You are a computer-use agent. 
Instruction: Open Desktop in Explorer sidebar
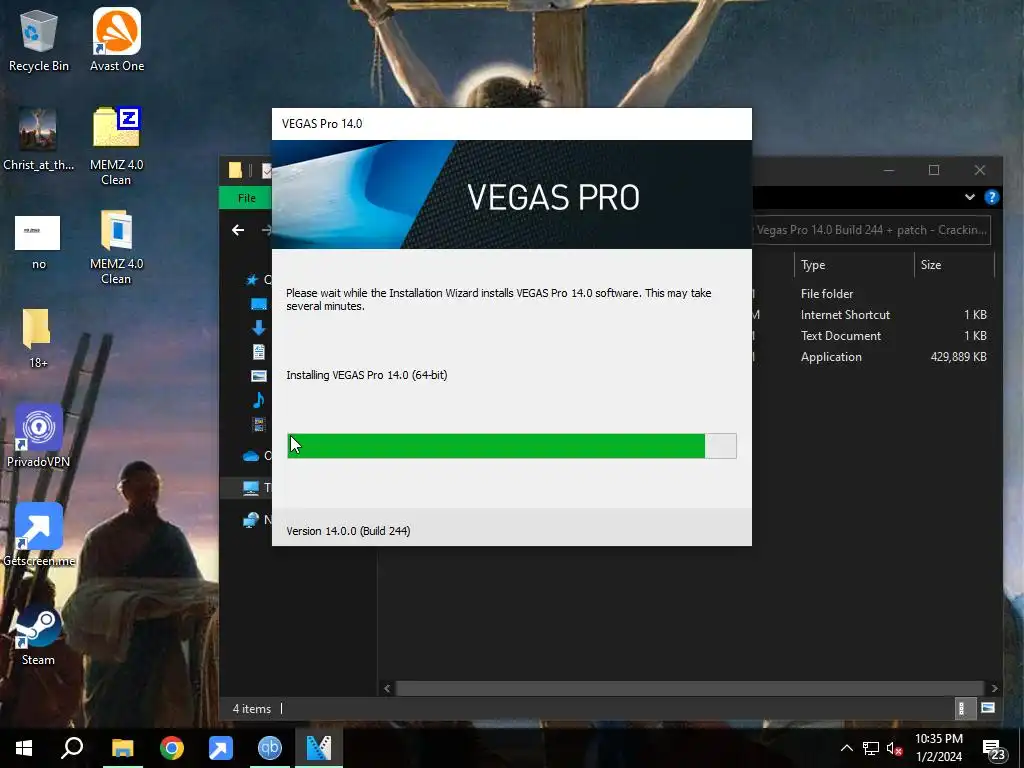tap(259, 304)
